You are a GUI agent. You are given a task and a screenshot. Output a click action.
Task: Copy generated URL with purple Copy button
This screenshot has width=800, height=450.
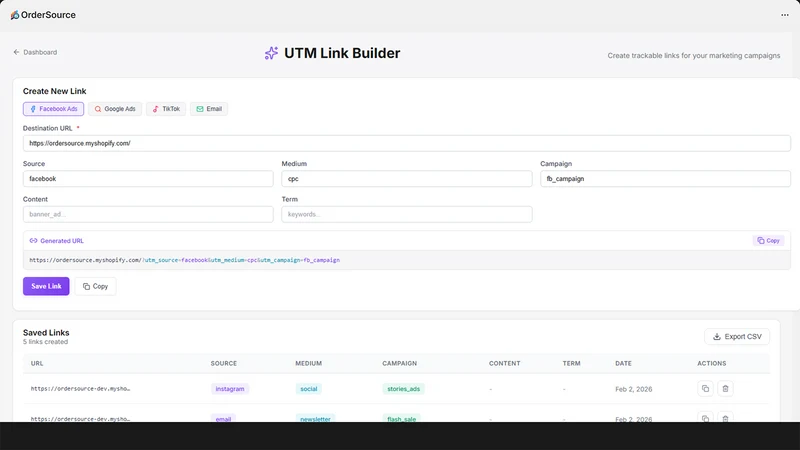[x=768, y=240]
